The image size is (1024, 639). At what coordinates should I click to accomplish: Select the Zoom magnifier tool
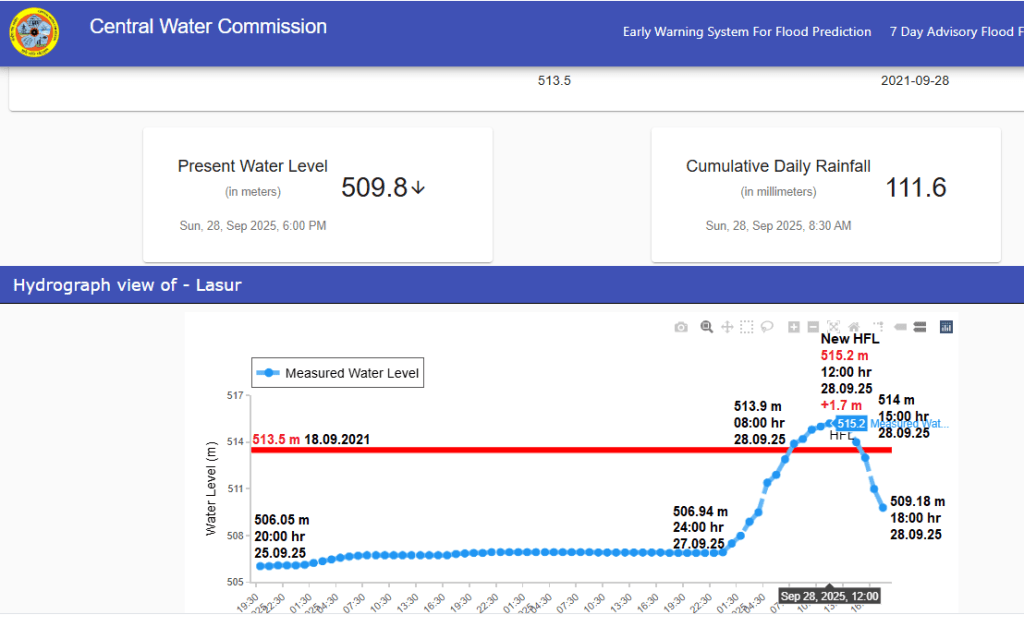point(706,327)
